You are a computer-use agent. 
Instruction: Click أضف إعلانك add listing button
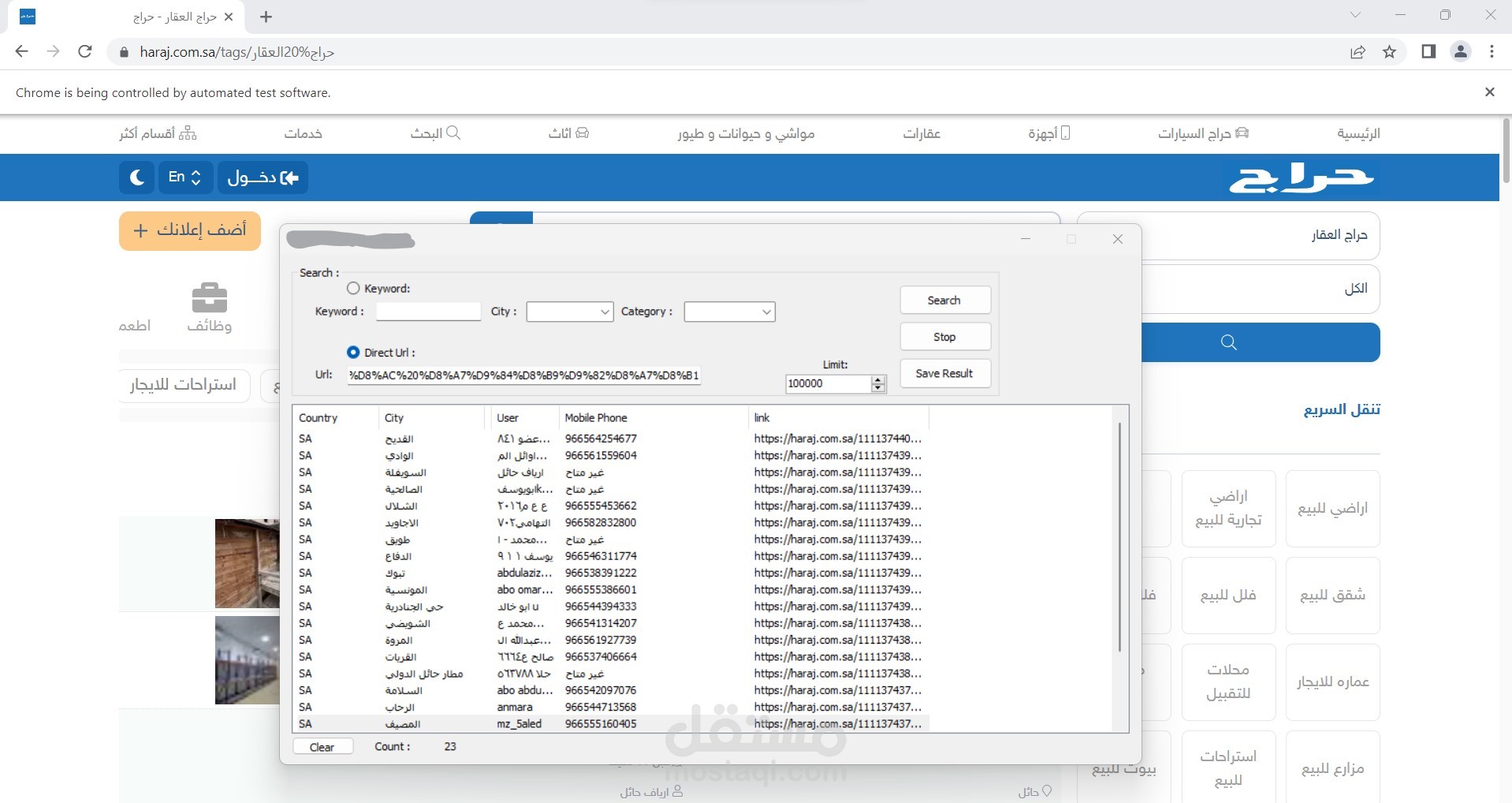(x=190, y=230)
